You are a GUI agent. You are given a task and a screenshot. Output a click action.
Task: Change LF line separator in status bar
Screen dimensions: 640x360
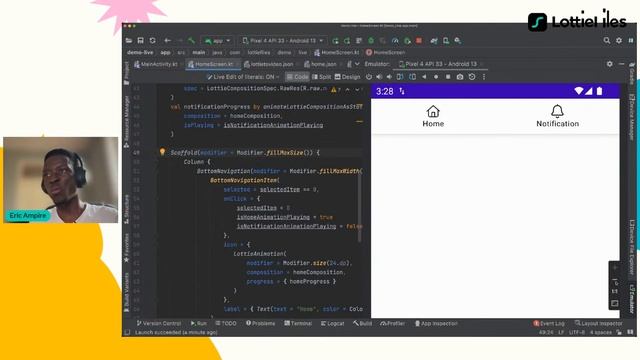coord(561,333)
